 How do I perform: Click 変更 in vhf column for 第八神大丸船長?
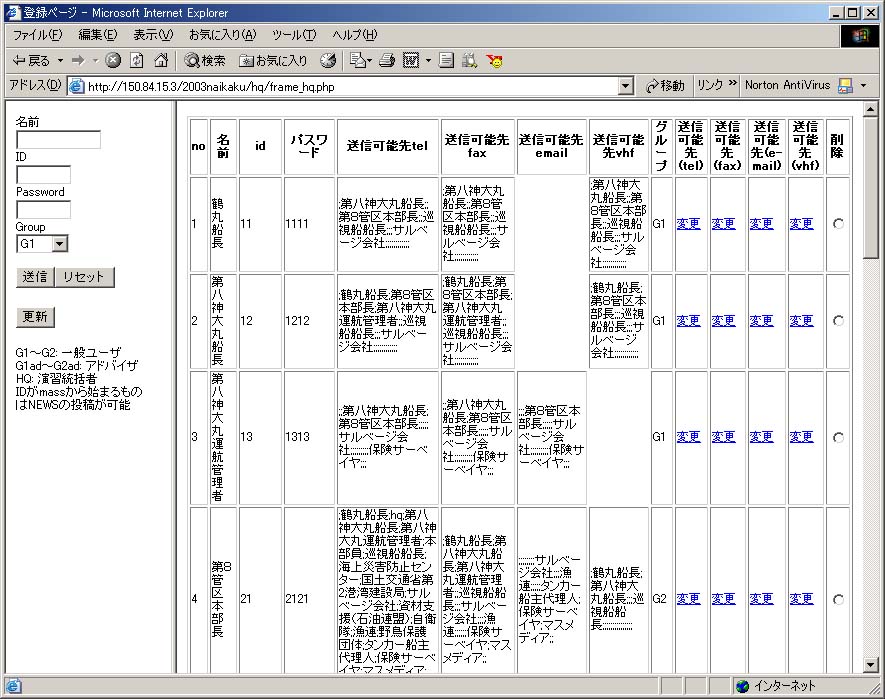coord(801,321)
